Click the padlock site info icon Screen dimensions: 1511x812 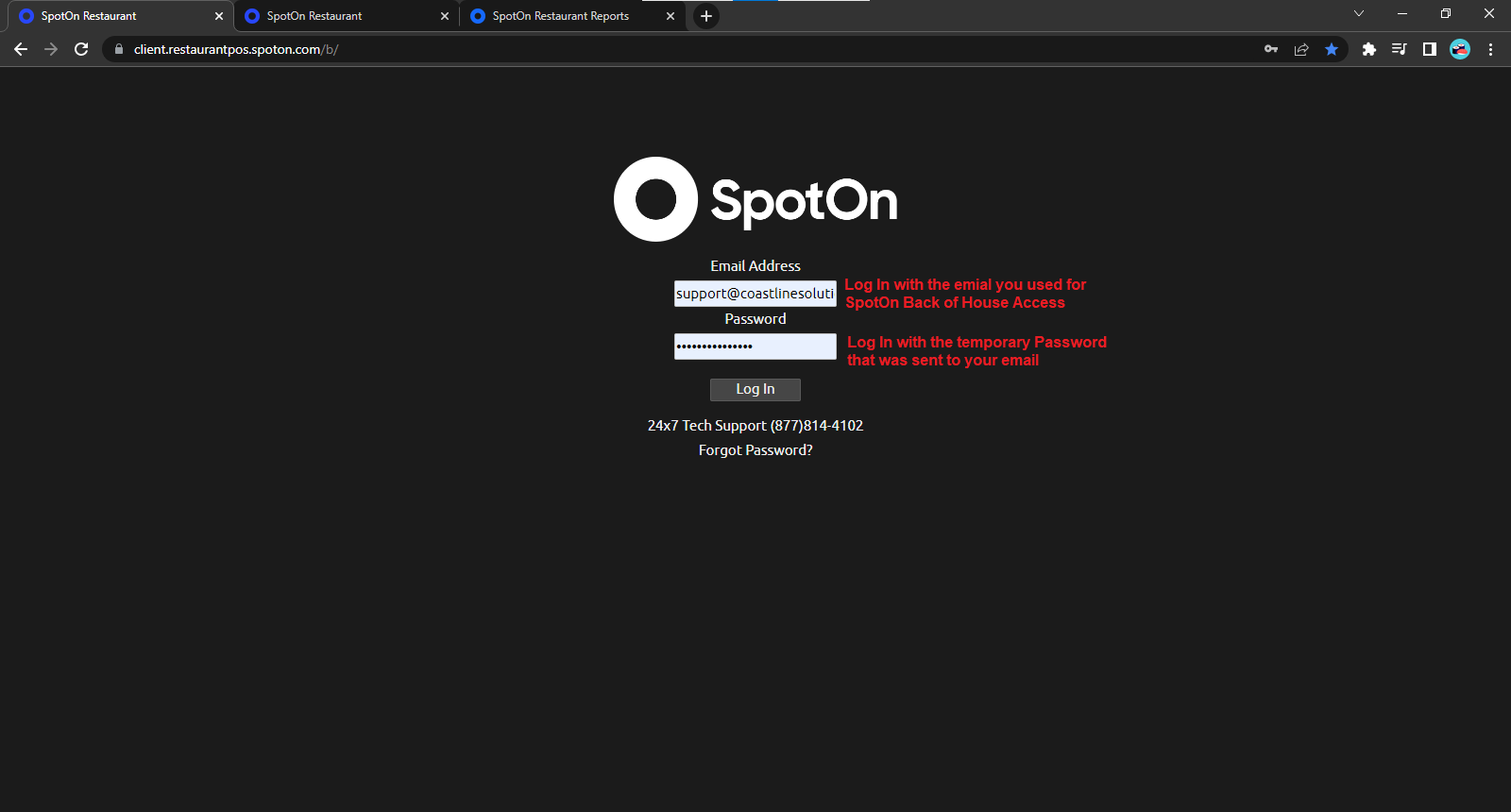pos(118,49)
